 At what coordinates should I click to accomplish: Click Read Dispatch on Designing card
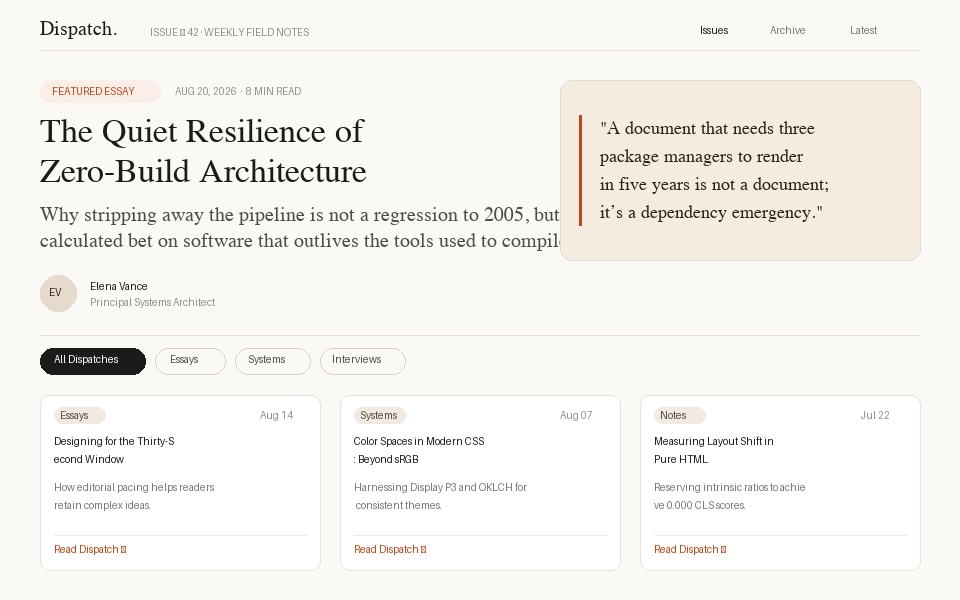(x=90, y=549)
